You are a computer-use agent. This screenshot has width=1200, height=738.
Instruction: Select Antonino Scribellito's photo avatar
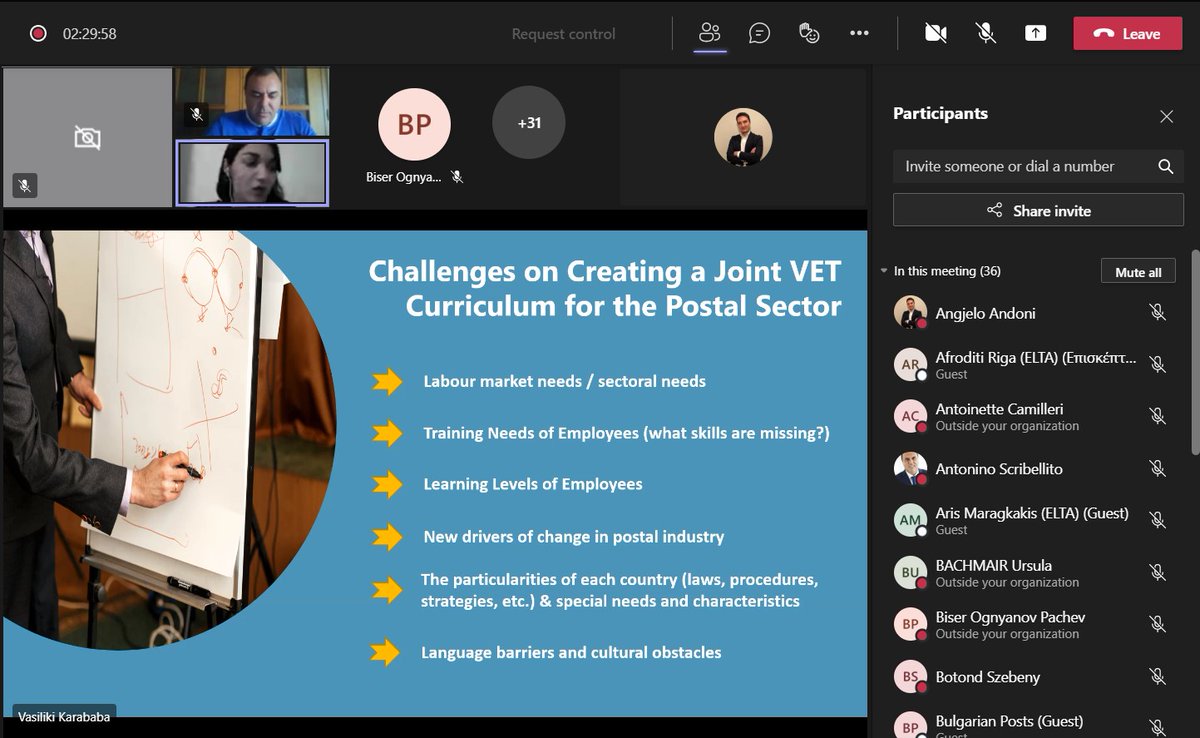click(910, 469)
